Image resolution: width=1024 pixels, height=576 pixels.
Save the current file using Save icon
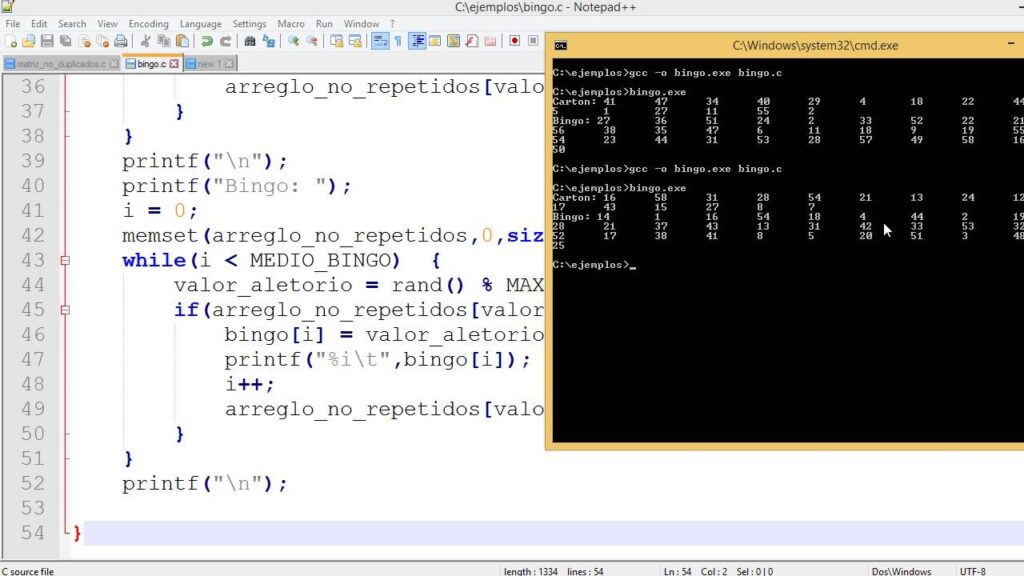[48, 43]
